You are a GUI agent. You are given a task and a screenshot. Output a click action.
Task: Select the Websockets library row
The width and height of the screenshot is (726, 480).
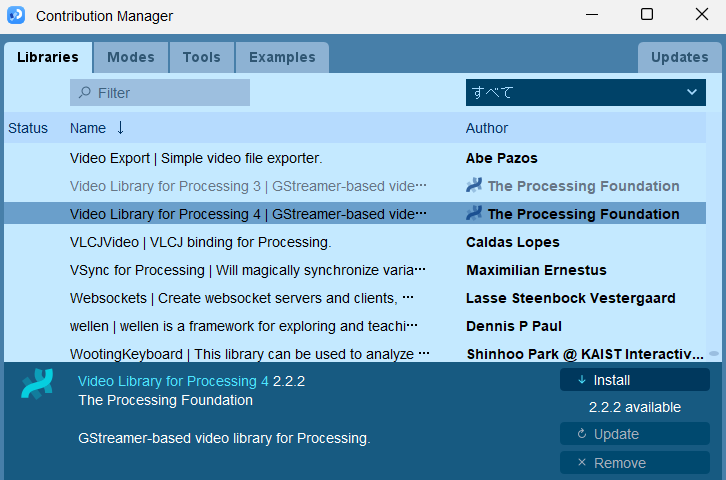click(355, 298)
